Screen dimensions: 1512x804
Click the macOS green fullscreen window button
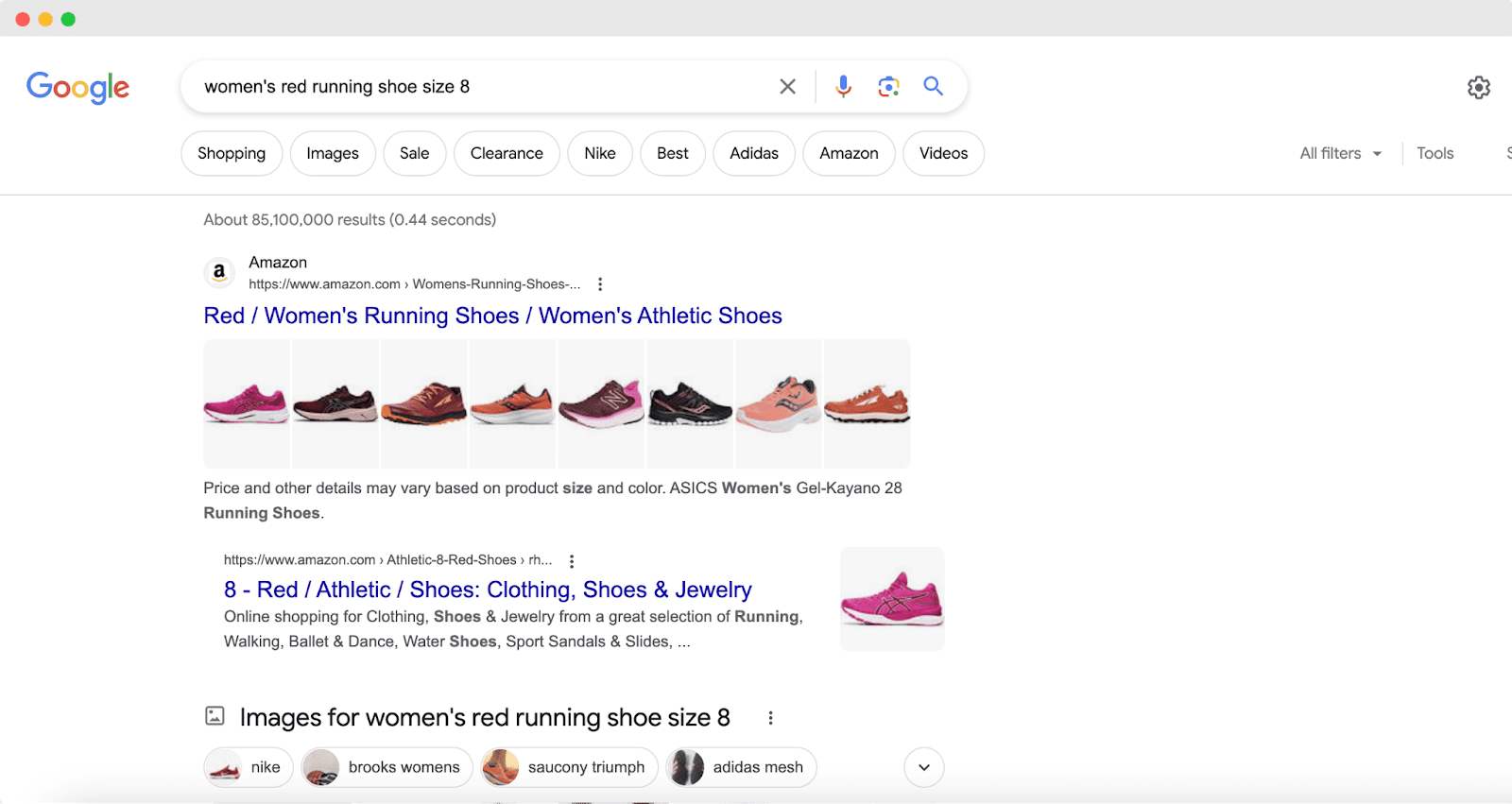coord(68,19)
